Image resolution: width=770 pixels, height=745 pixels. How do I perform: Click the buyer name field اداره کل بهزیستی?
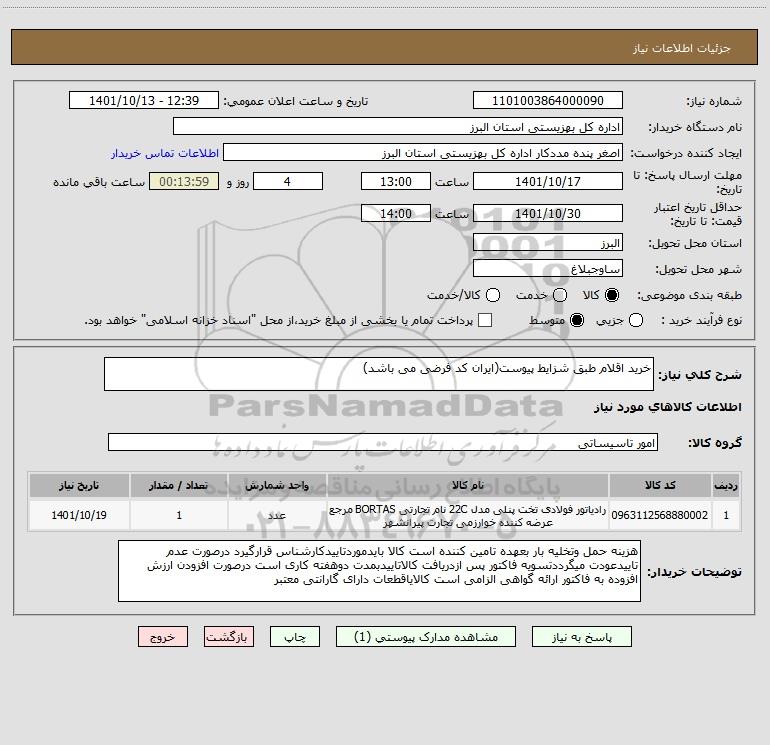pyautogui.click(x=398, y=127)
